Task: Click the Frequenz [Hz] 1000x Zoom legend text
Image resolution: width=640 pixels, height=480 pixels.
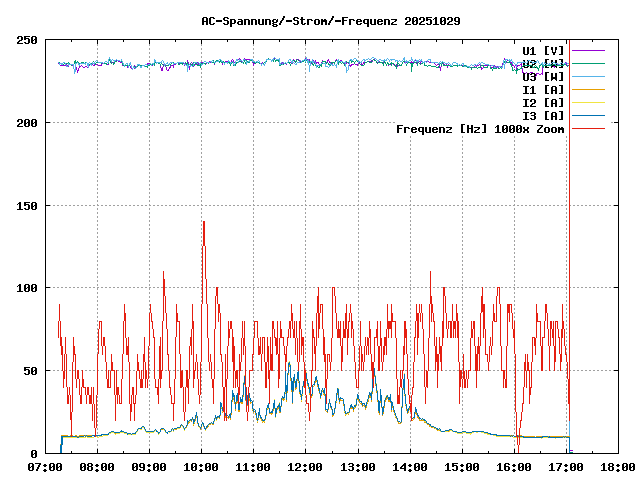Action: tap(480, 129)
